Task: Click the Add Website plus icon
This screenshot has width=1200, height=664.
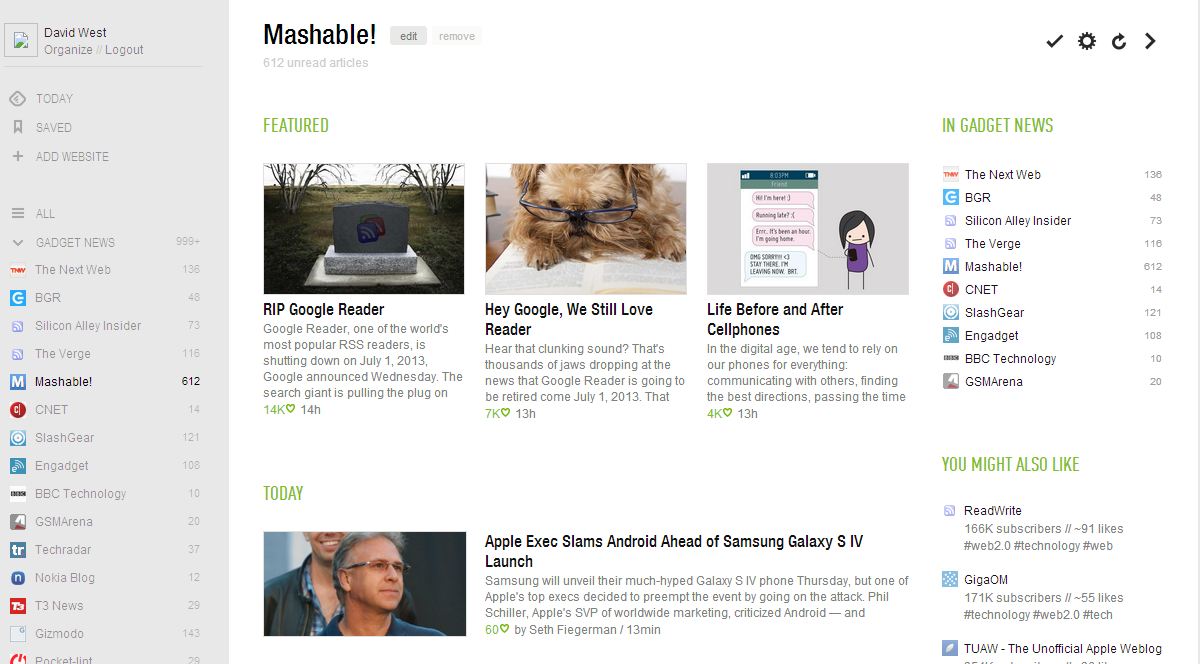Action: (x=17, y=156)
